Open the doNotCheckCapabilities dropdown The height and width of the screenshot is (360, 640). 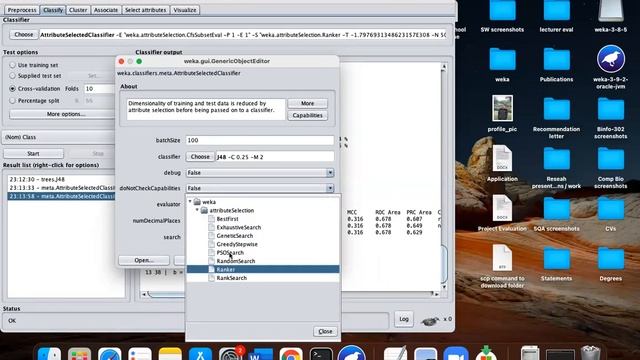tap(260, 188)
